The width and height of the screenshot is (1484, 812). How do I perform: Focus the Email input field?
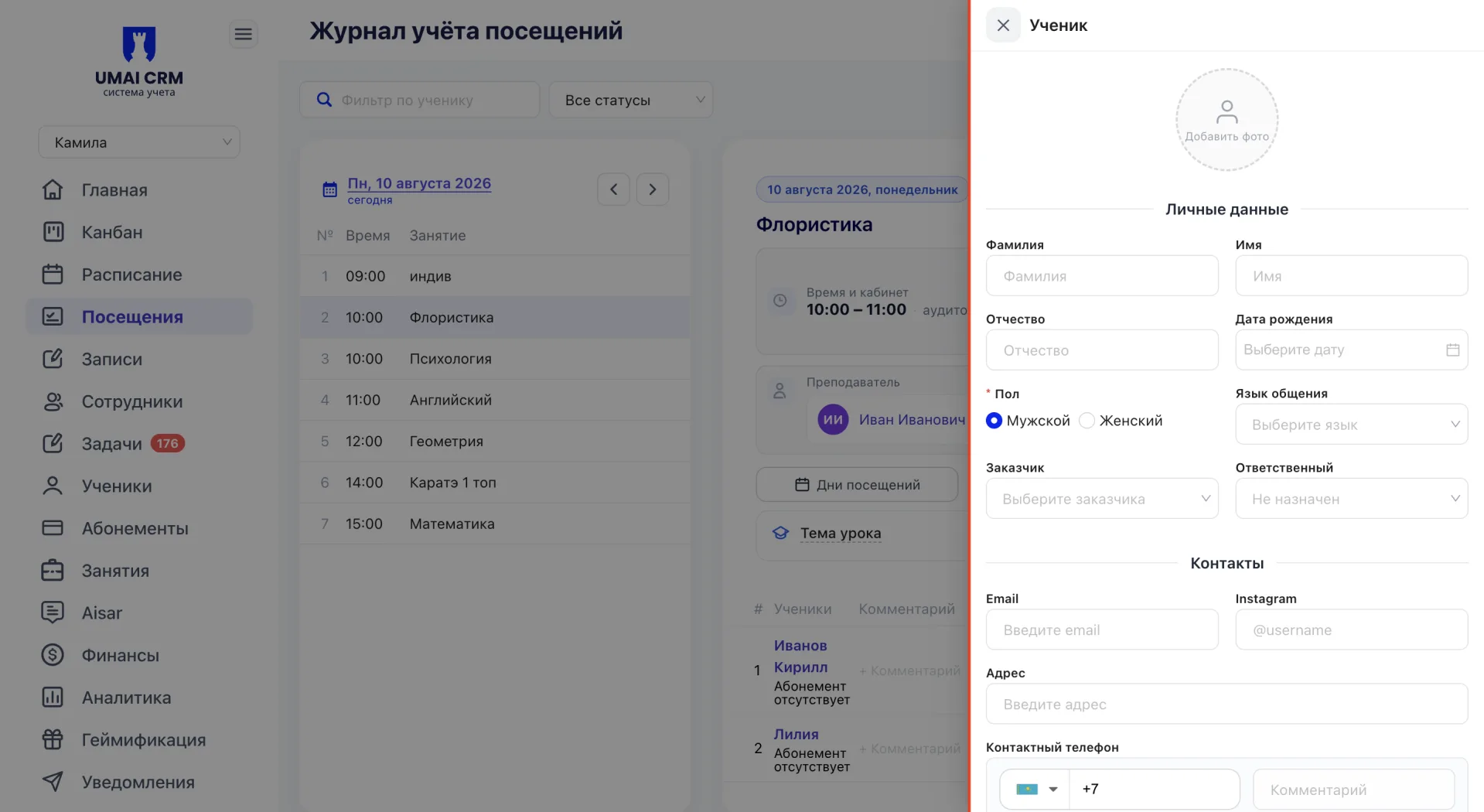tap(1102, 629)
